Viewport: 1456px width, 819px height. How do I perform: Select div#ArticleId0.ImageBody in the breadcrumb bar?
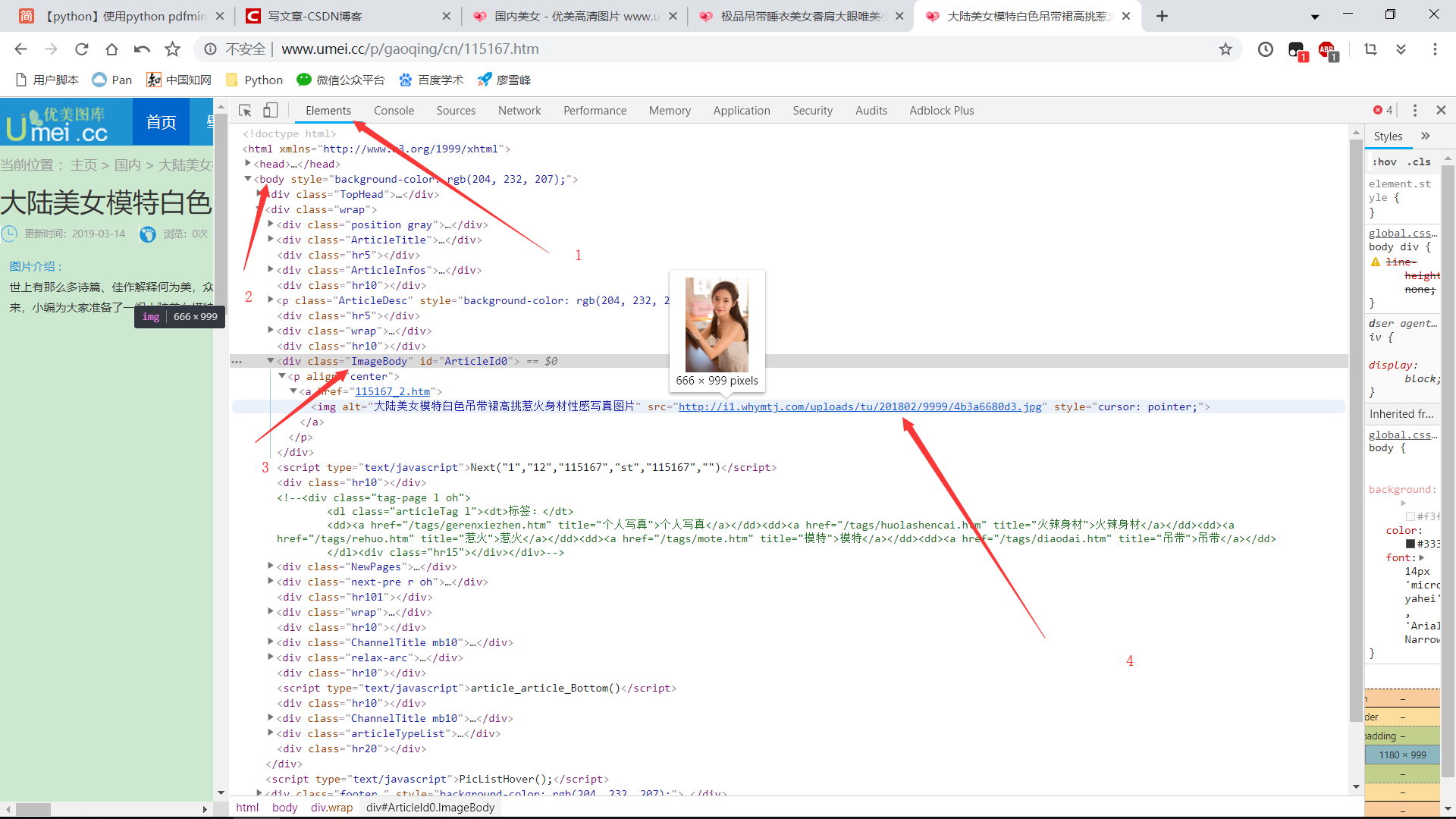tap(429, 807)
